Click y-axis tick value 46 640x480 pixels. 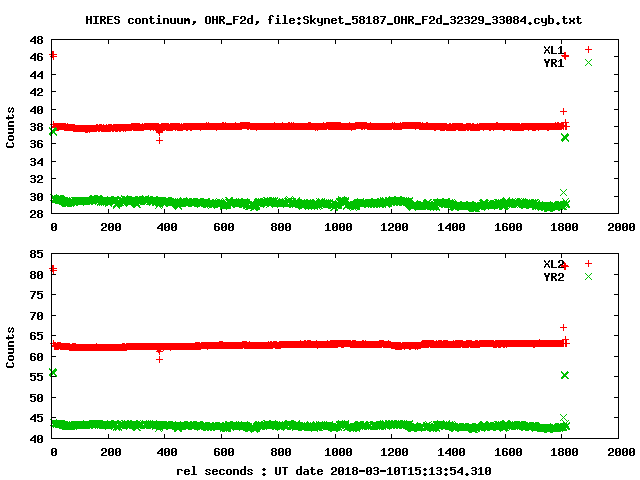pos(36,57)
